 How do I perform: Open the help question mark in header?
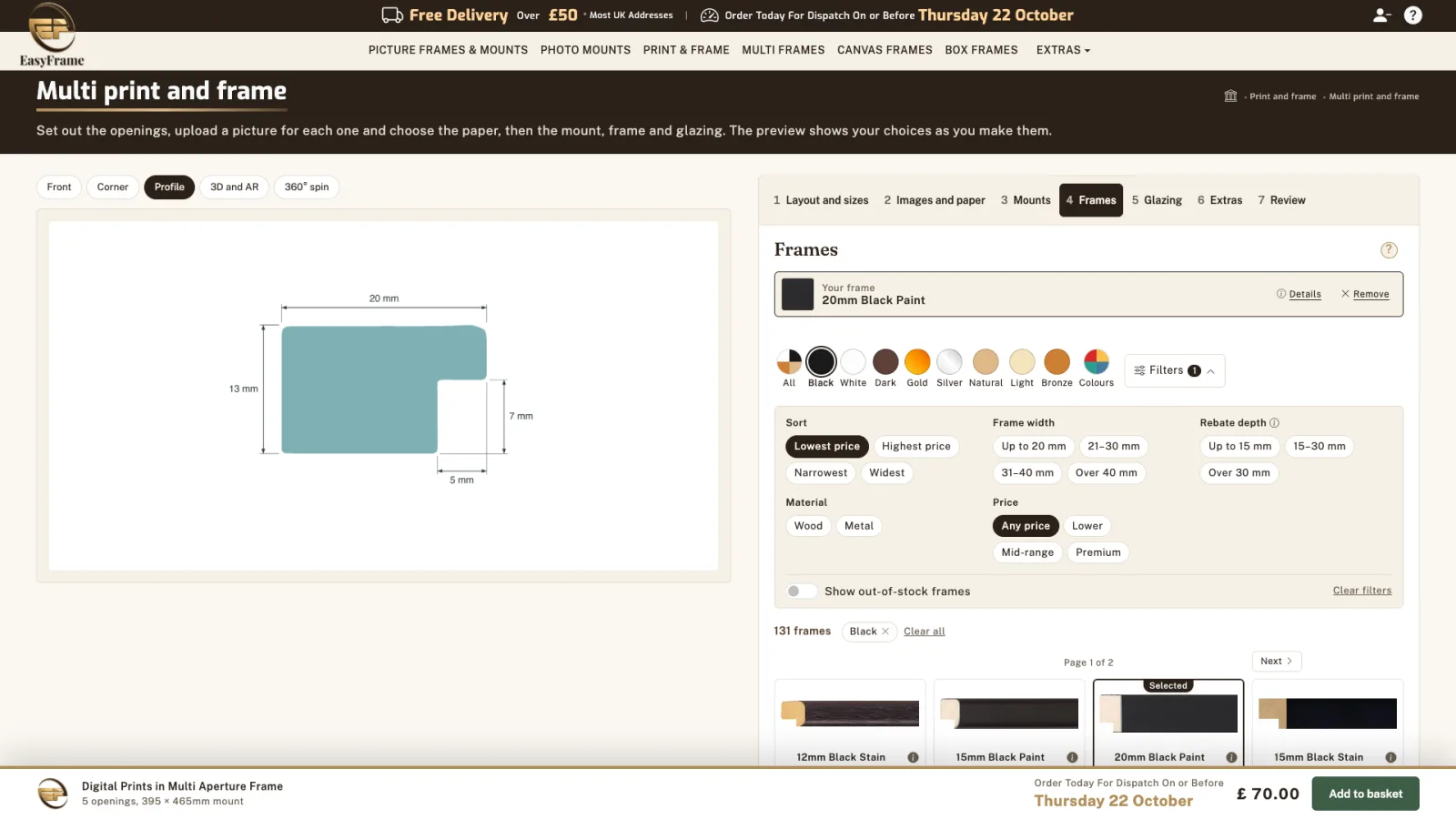pos(1413,15)
